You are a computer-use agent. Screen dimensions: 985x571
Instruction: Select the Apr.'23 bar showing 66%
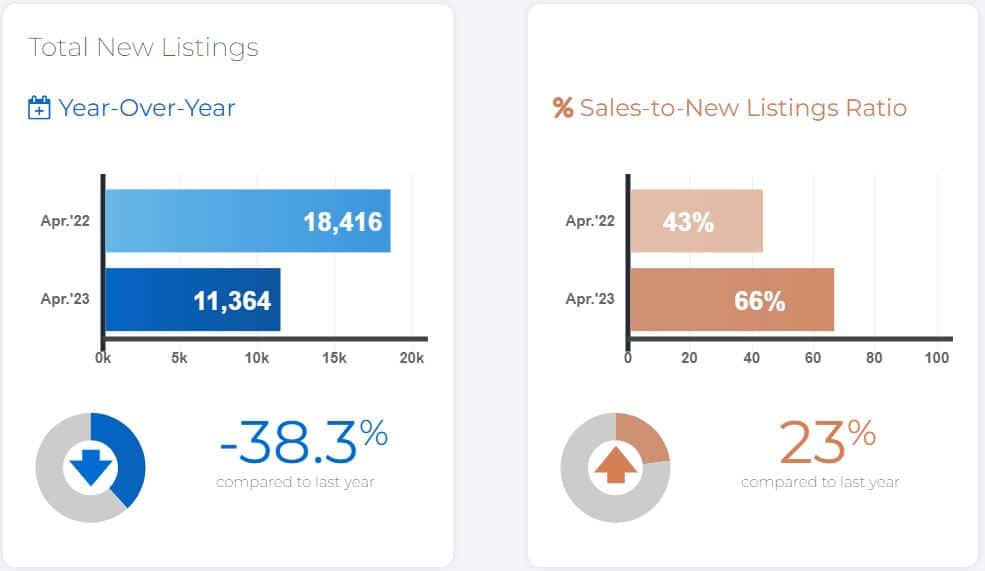click(x=731, y=299)
